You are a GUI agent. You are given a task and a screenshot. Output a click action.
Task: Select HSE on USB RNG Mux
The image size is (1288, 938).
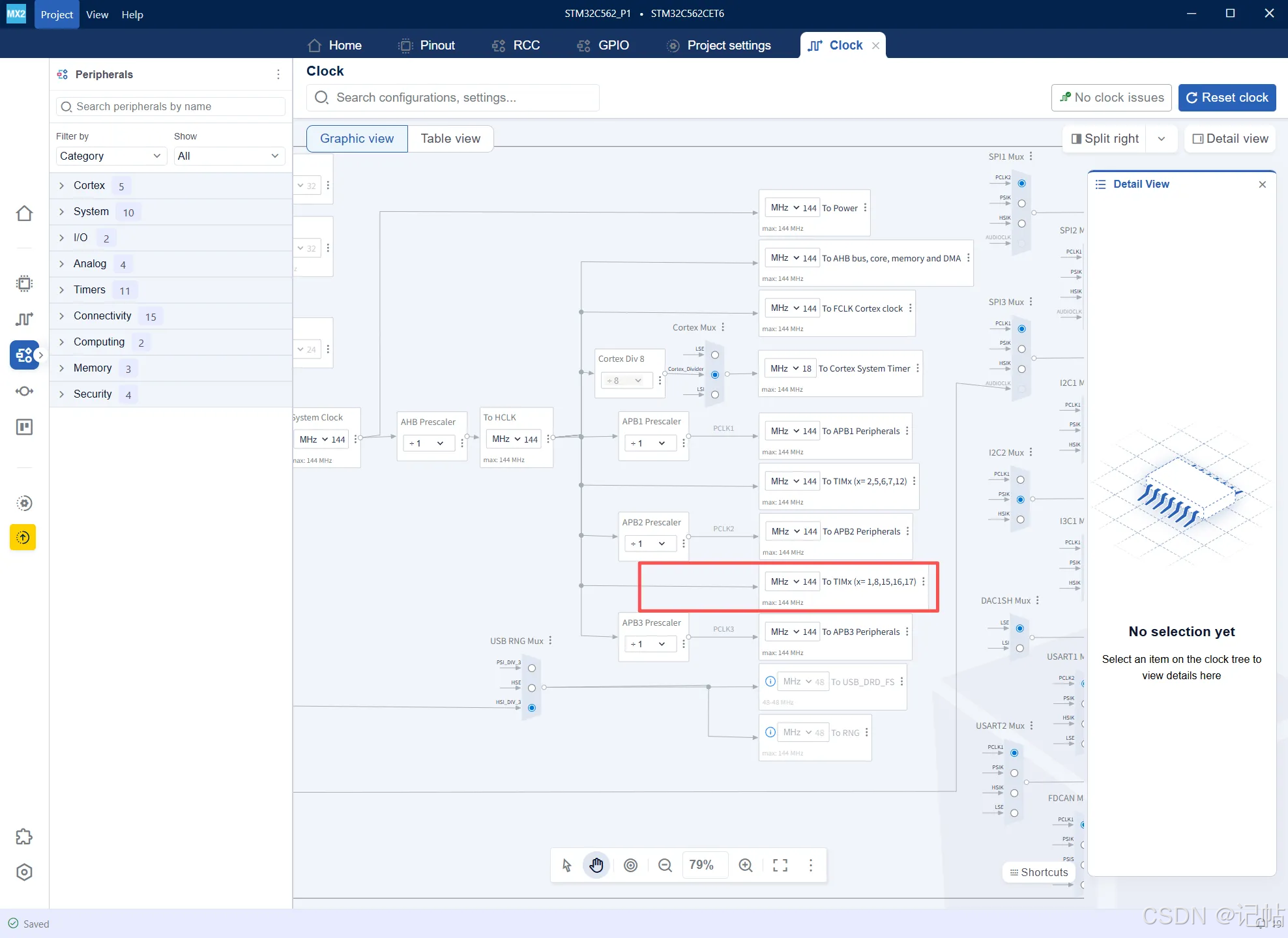coord(532,688)
